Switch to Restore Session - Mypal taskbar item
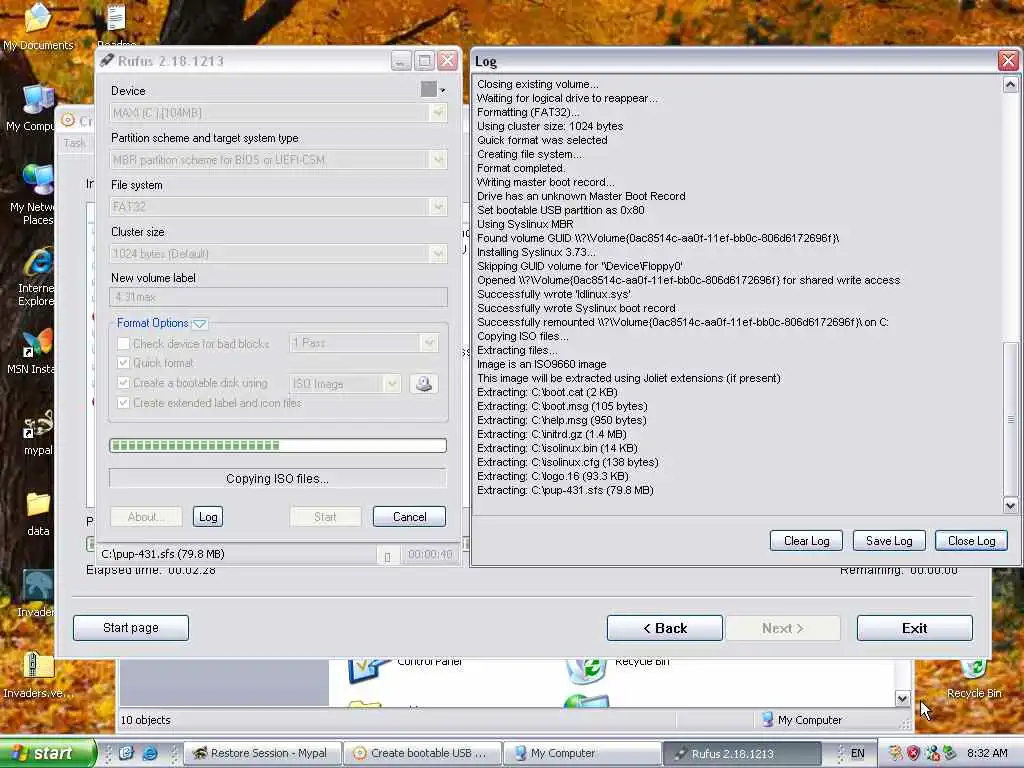Image resolution: width=1024 pixels, height=768 pixels. click(x=261, y=753)
